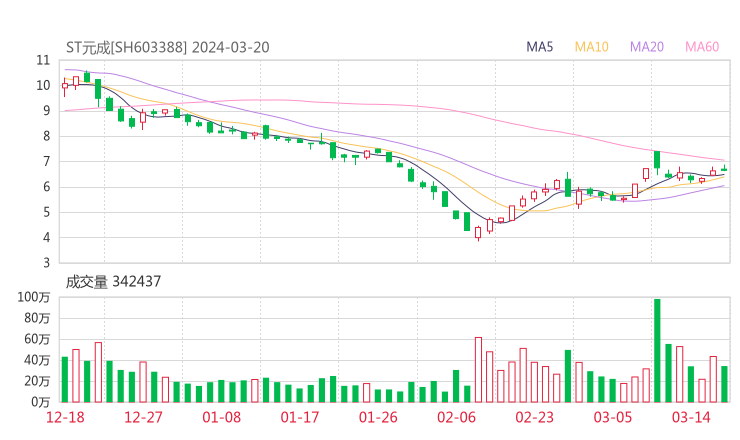Click the 03-05 date axis label

(613, 417)
